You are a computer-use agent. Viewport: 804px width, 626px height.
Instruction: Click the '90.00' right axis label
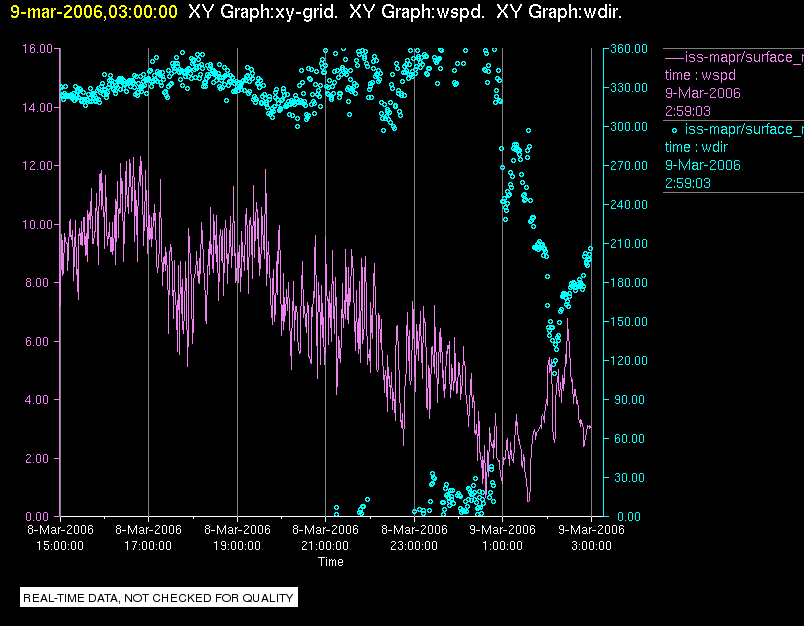point(629,399)
